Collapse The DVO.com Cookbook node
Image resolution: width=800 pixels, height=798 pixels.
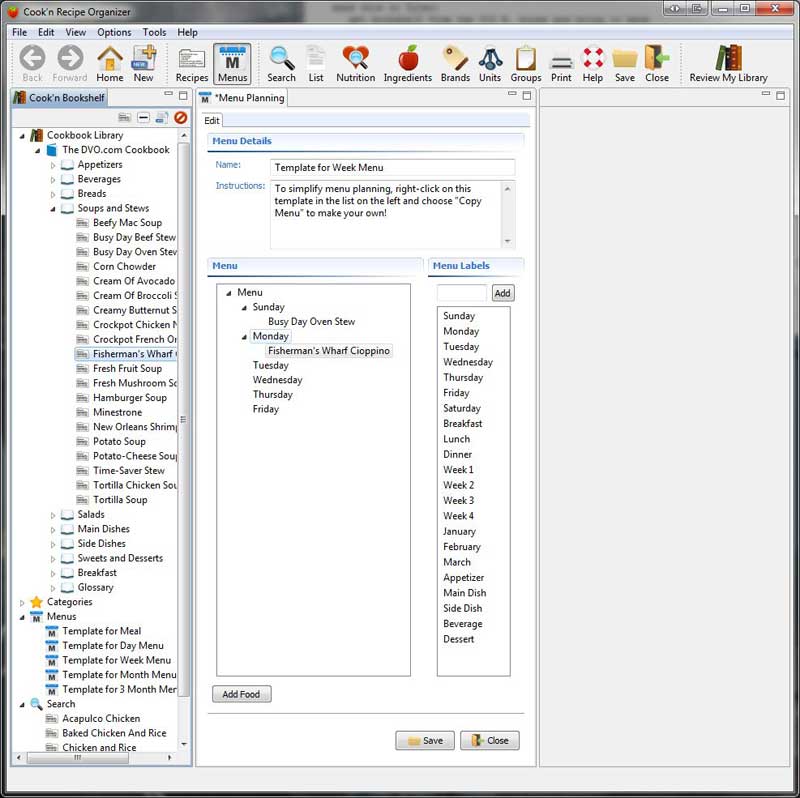[37, 151]
